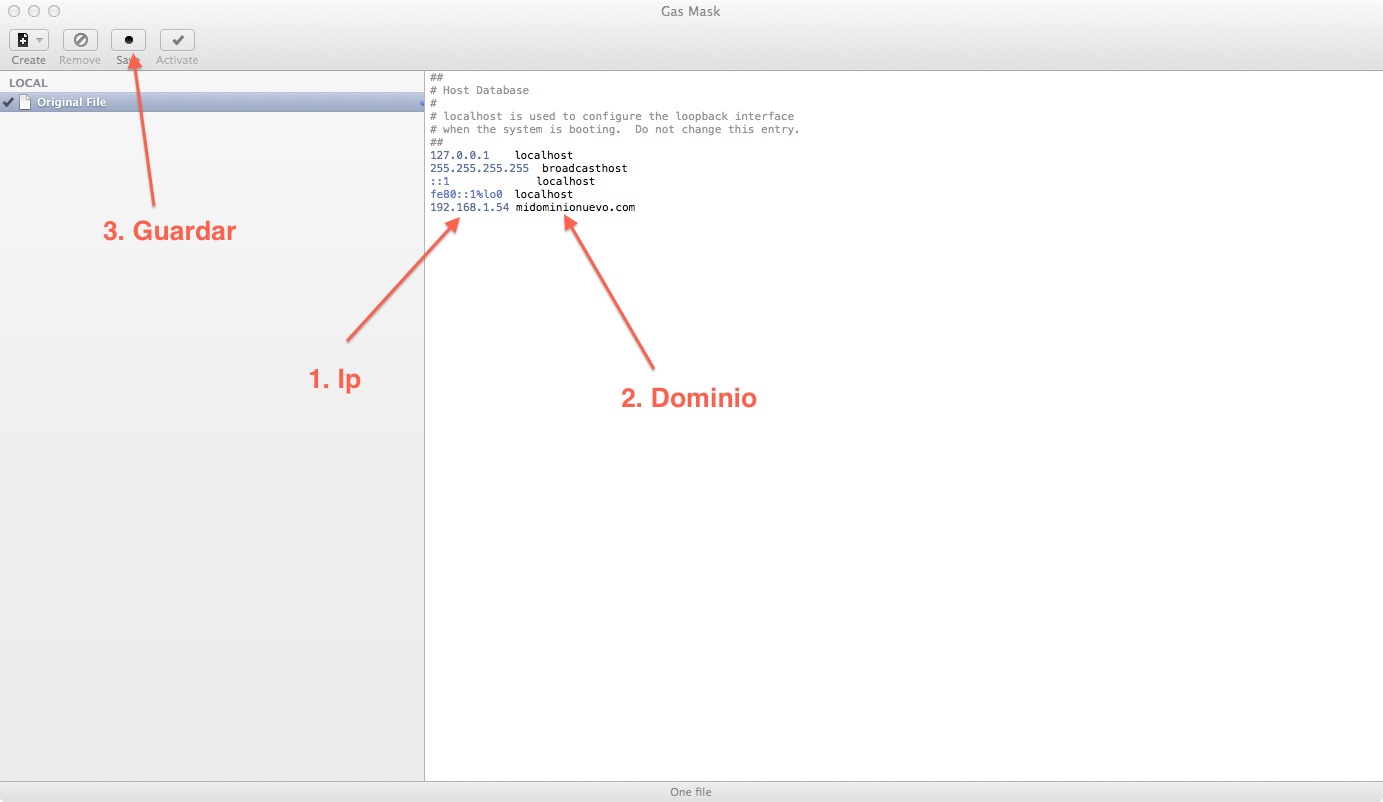Click the broadcasthost entry in the editor

point(584,169)
